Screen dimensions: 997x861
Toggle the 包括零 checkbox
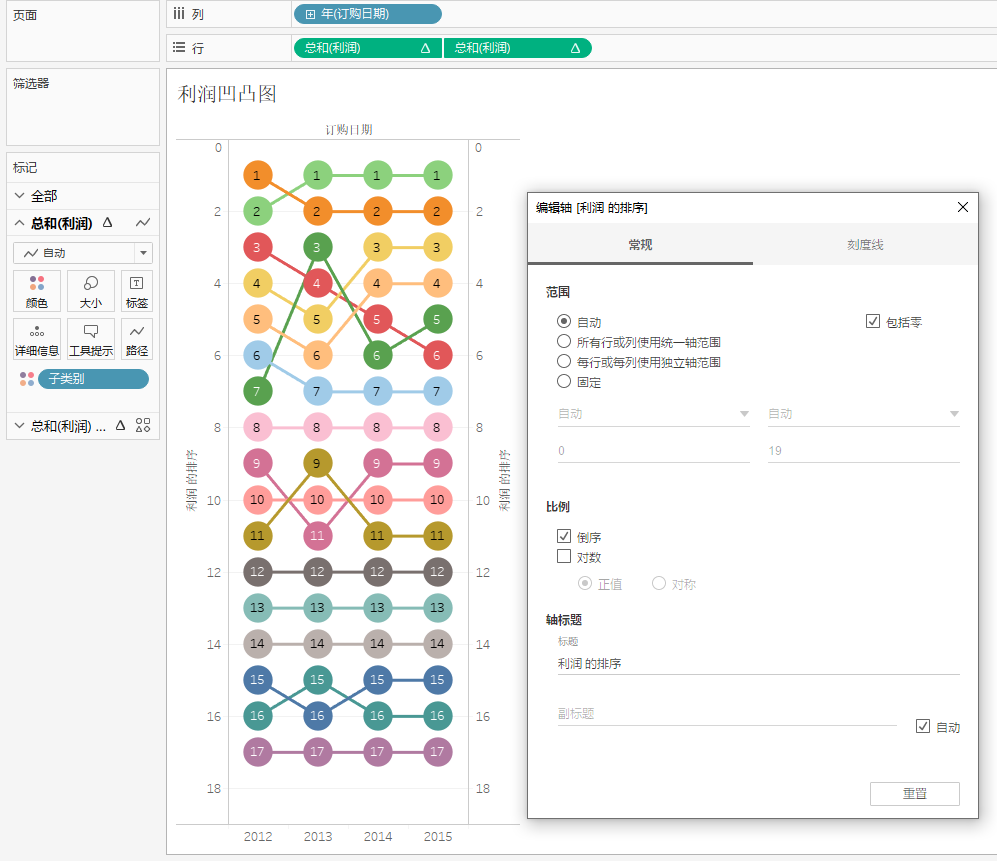[873, 321]
